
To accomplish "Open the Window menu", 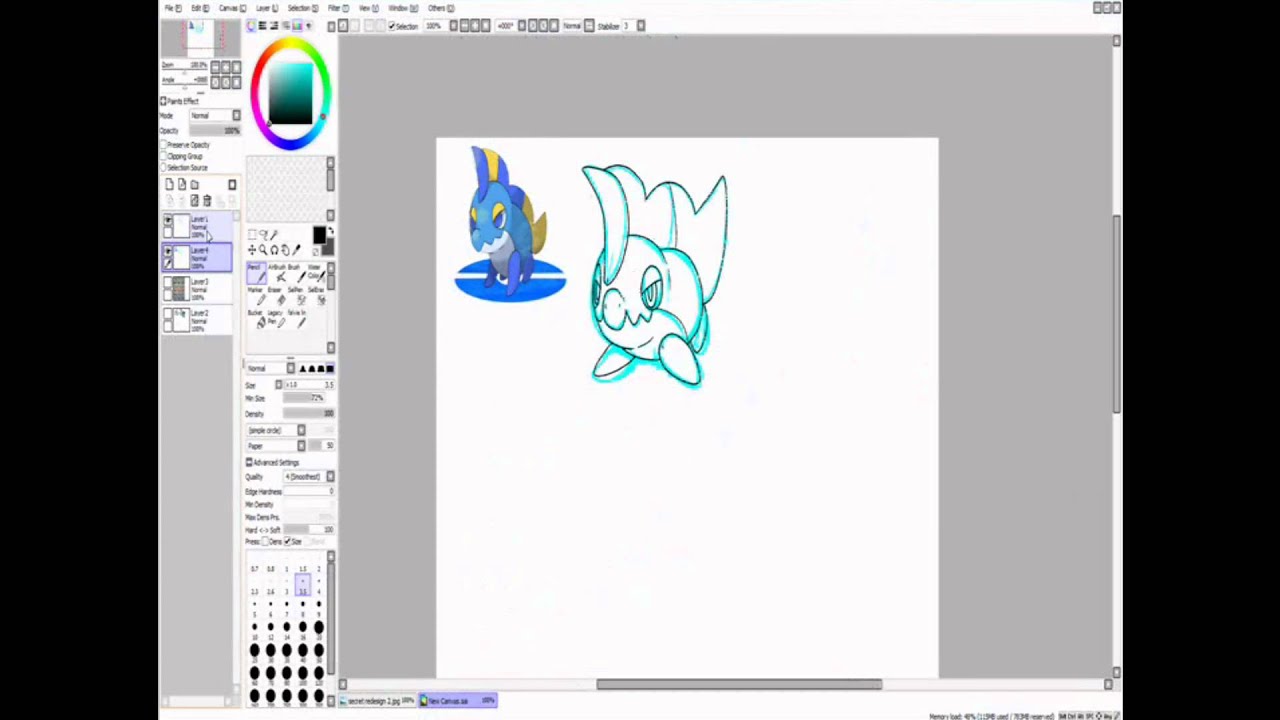I will tap(403, 7).
